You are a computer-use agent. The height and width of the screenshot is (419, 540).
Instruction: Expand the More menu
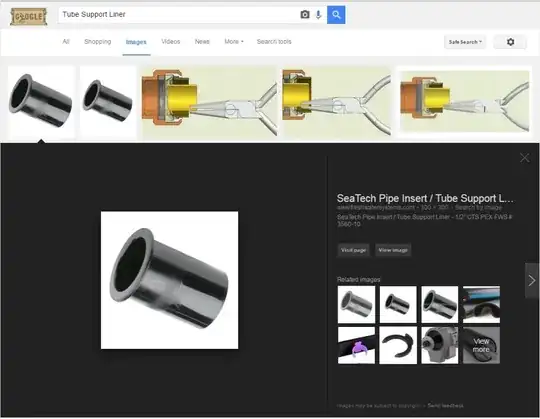234,42
